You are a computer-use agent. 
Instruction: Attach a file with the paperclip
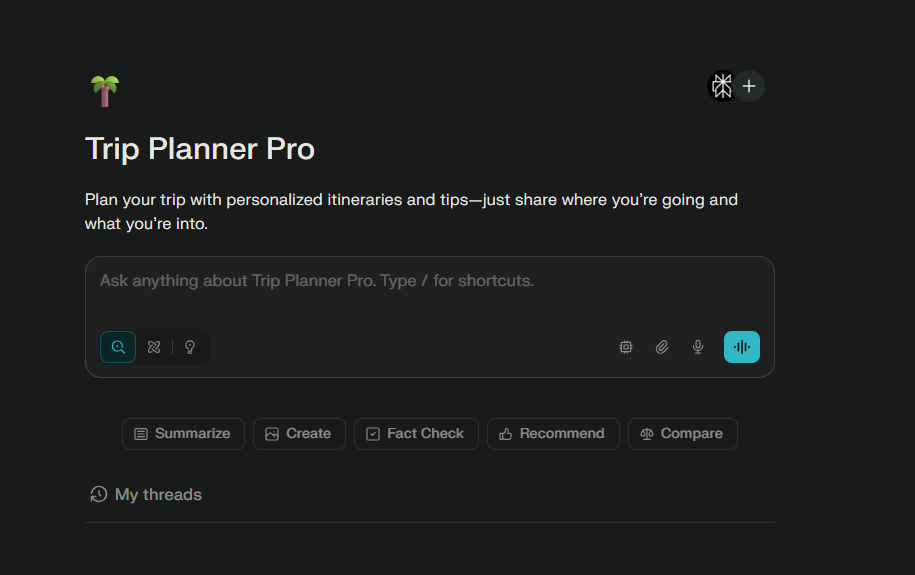click(662, 347)
